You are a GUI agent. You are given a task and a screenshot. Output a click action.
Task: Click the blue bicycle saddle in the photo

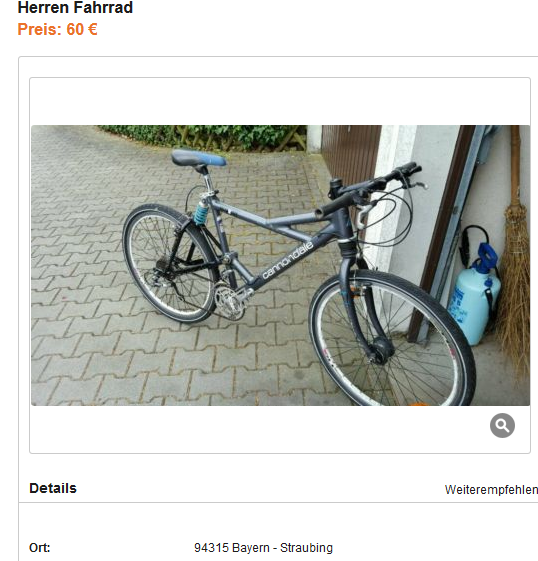(x=199, y=158)
